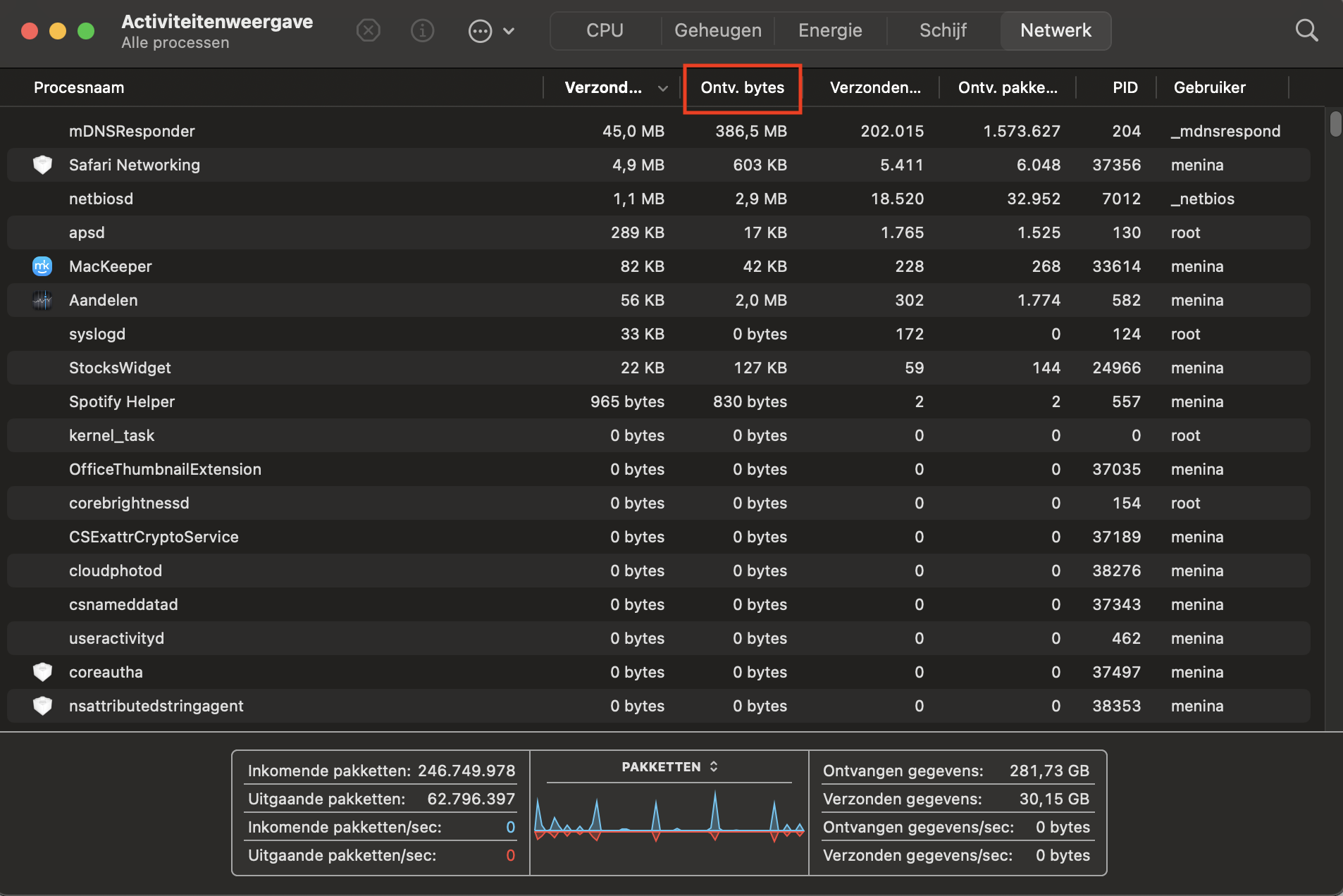Switch to the Geheugen tab
The width and height of the screenshot is (1343, 896).
(717, 31)
